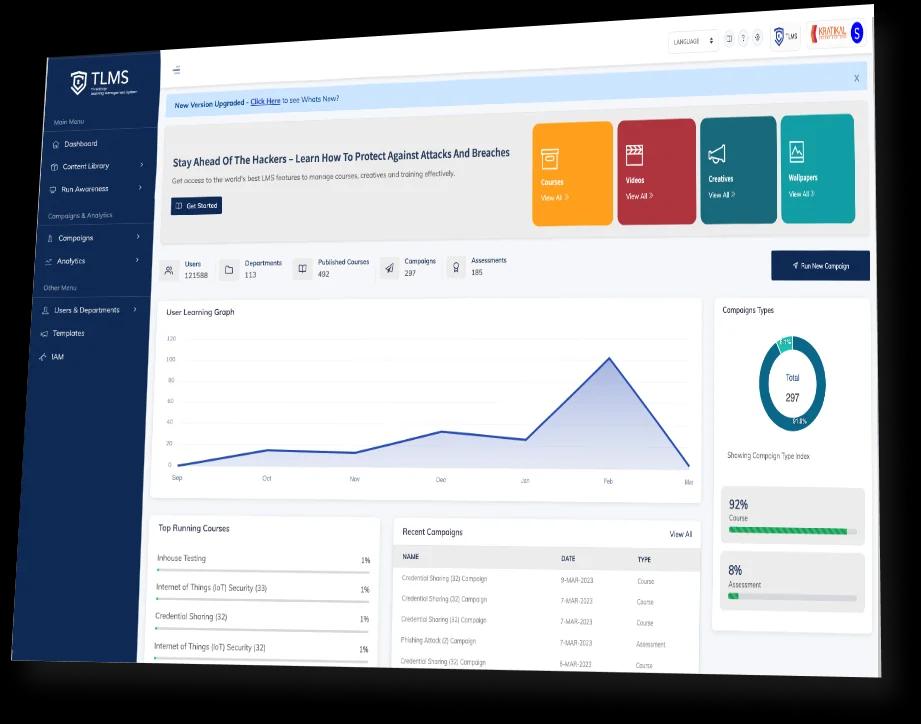Screen dimensions: 921x724
Task: Expand the Analytics chevron
Action: [137, 260]
